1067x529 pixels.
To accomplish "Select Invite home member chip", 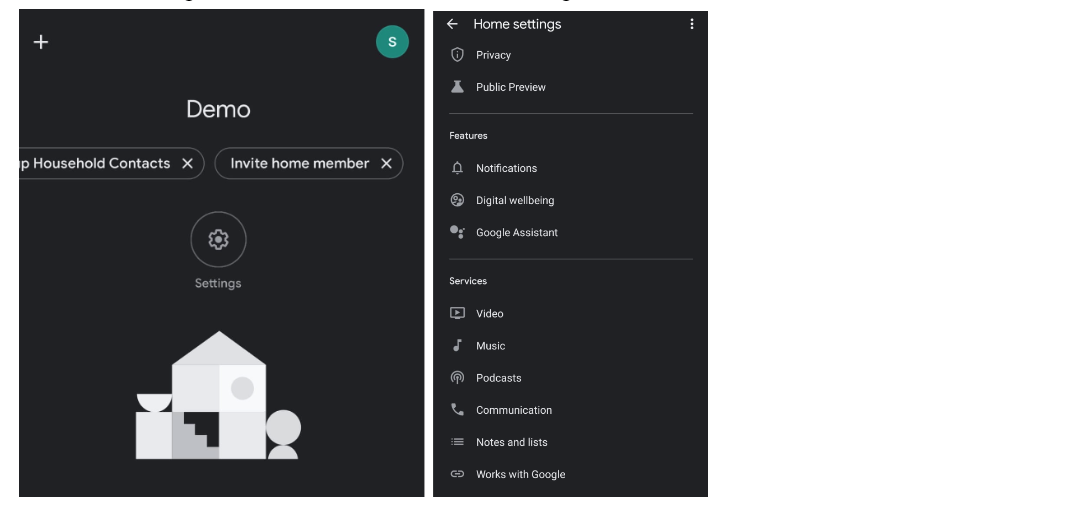I will [300, 163].
